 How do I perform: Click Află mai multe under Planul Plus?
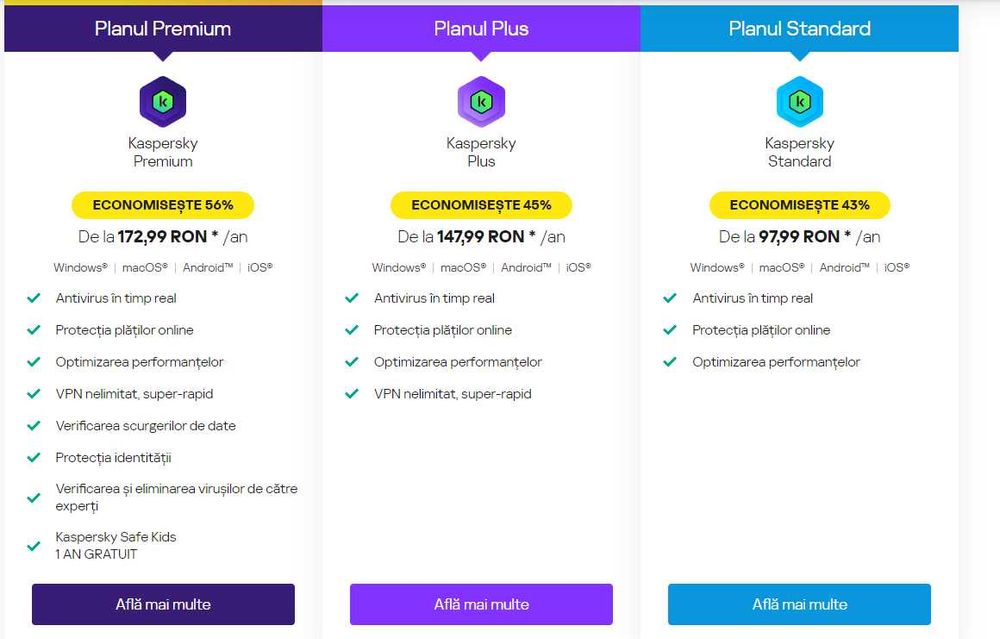[x=481, y=604]
